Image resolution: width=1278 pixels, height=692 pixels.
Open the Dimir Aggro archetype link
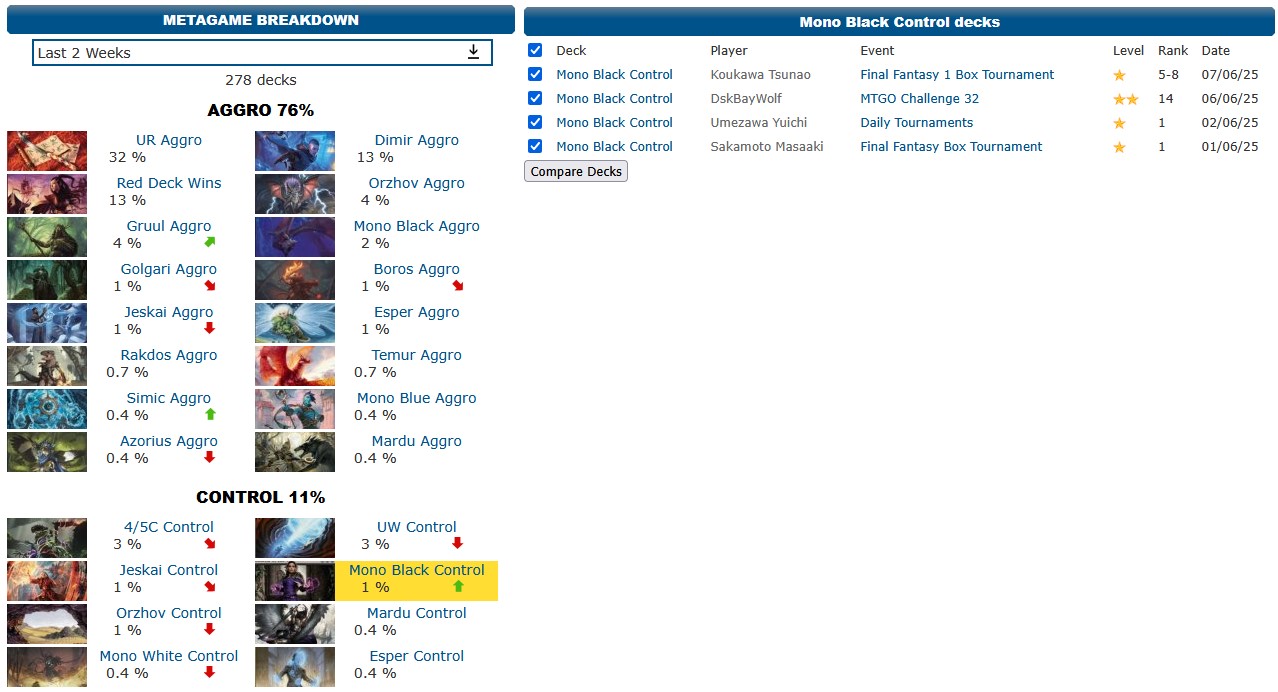tap(417, 140)
